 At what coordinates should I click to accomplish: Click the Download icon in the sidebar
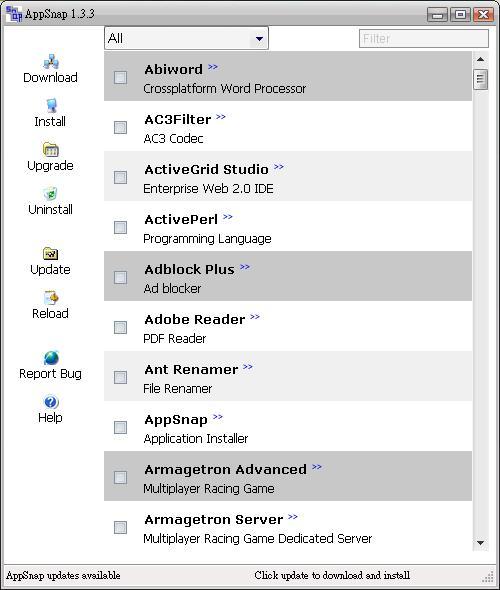[x=51, y=62]
